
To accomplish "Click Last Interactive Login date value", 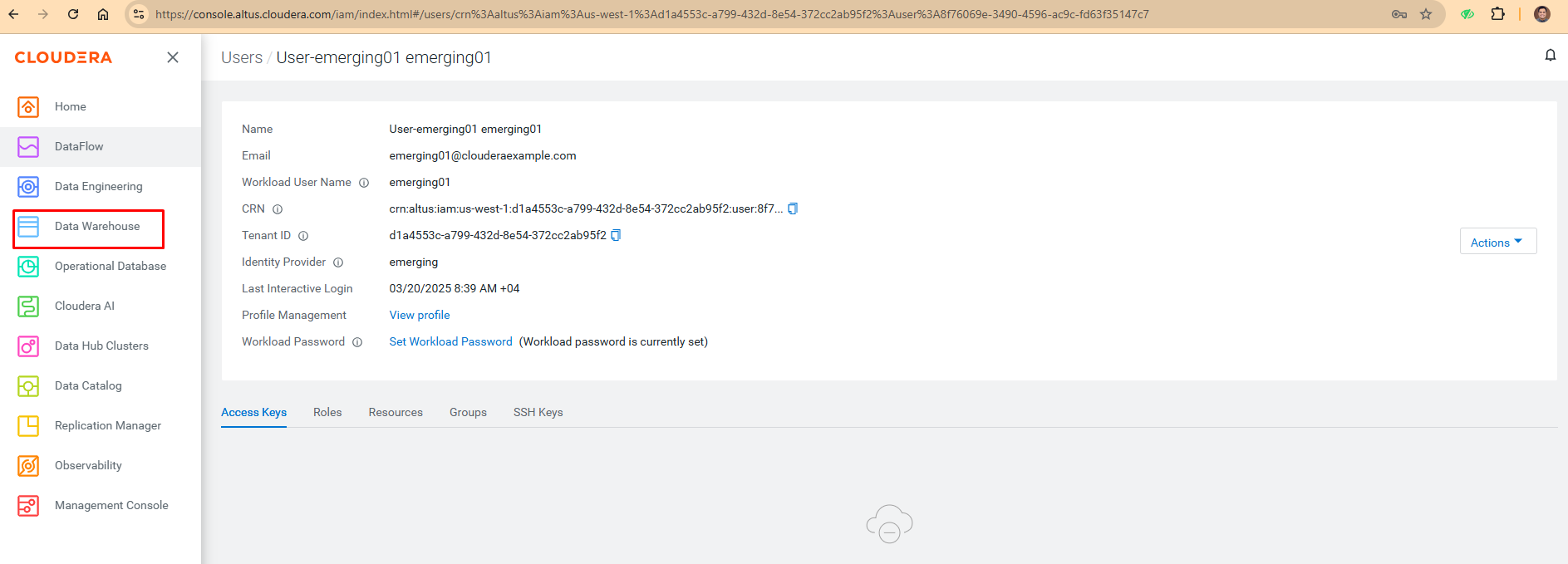I will pyautogui.click(x=455, y=288).
